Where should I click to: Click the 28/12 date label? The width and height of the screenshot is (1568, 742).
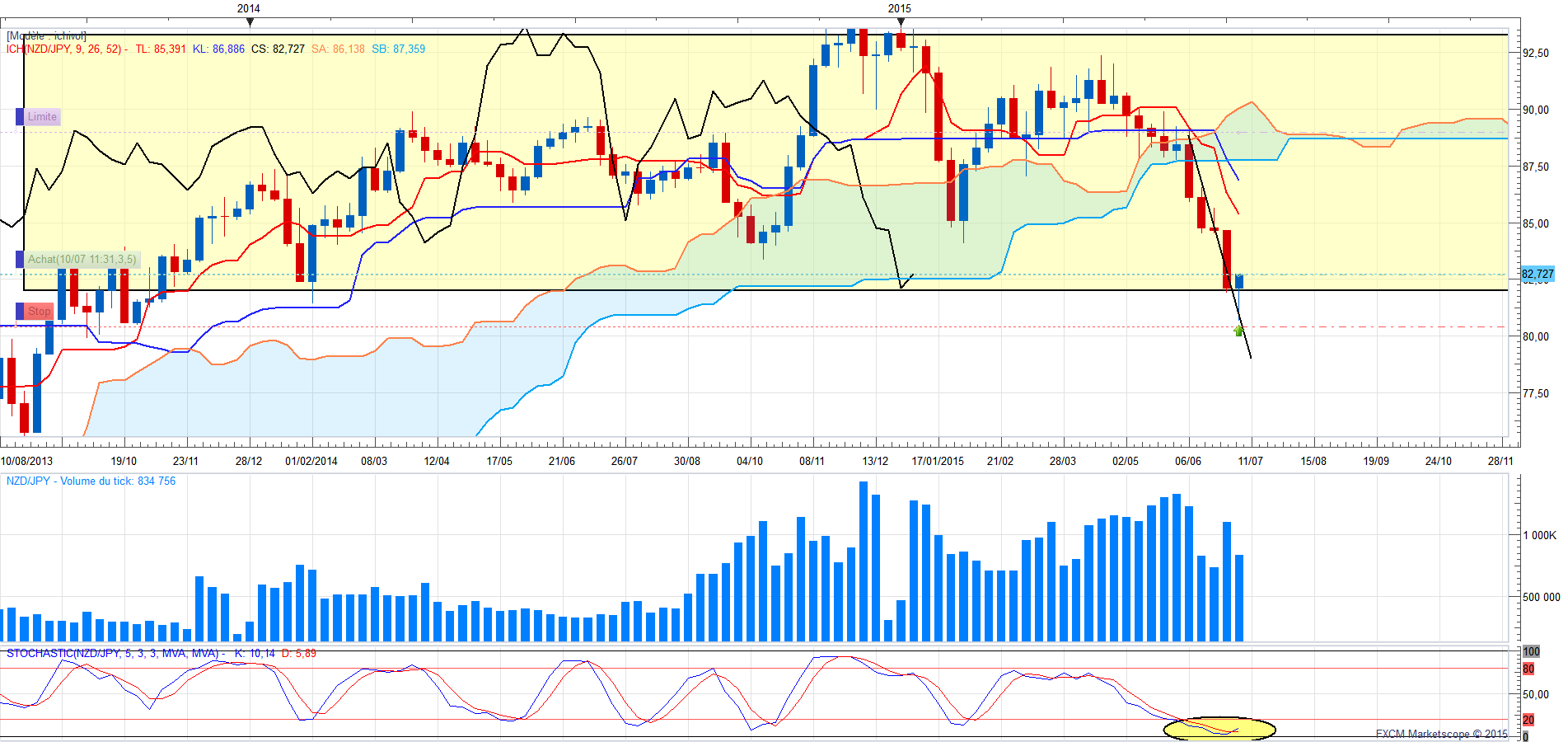(x=249, y=462)
